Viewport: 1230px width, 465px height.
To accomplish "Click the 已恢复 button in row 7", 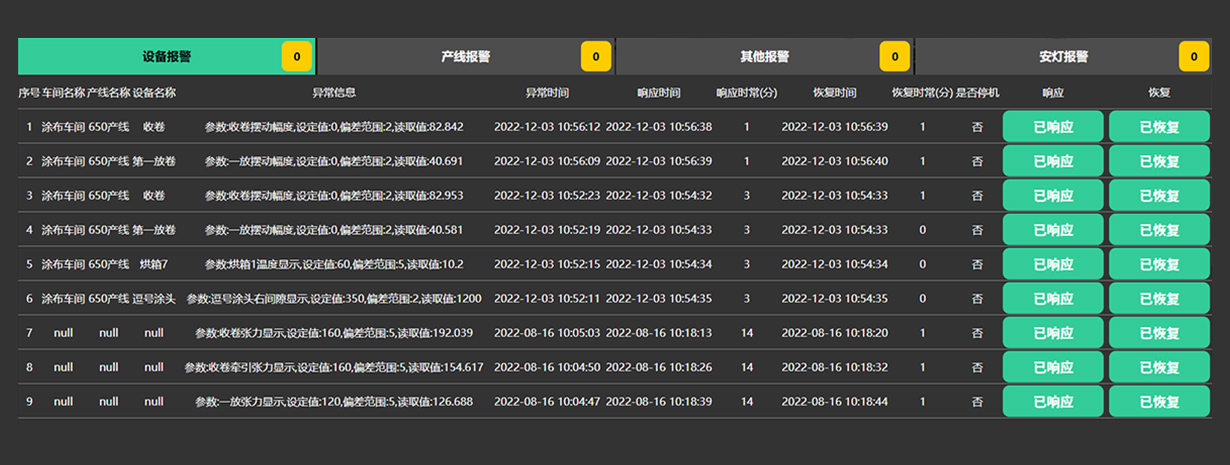I will (1159, 333).
